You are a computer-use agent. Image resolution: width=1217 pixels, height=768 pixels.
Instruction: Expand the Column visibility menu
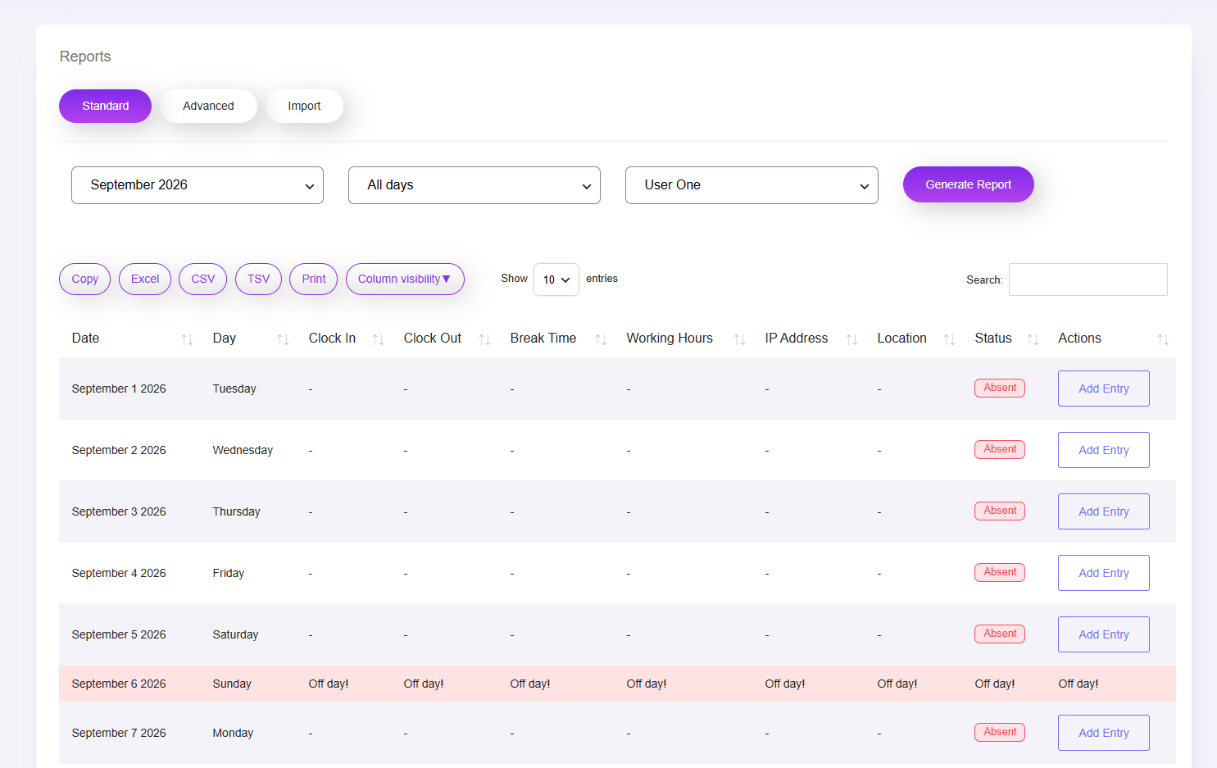point(405,279)
